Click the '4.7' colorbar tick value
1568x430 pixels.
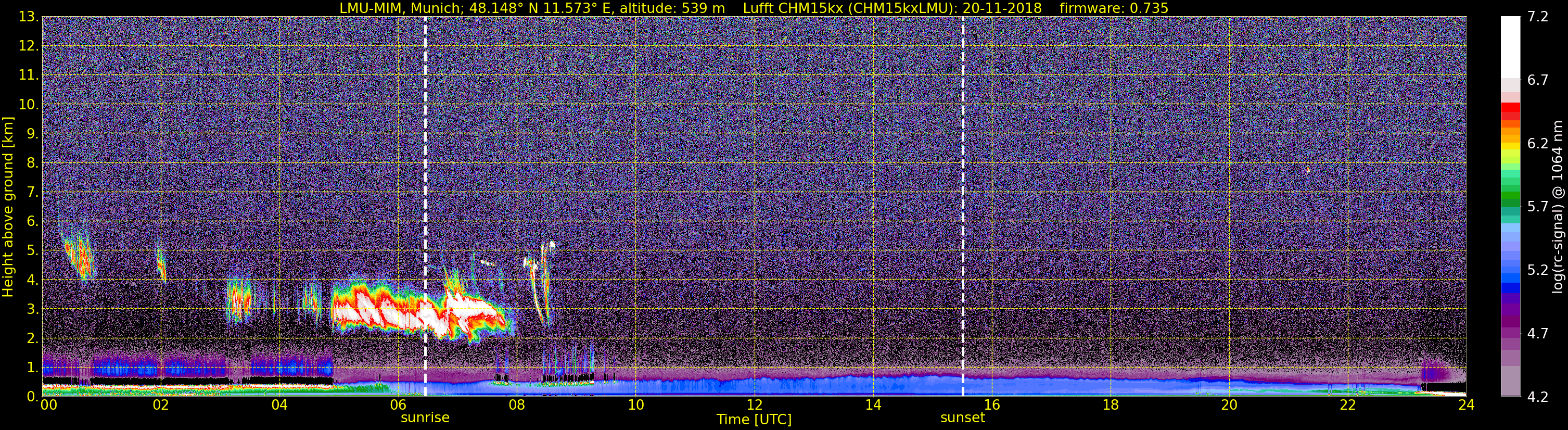click(1538, 334)
